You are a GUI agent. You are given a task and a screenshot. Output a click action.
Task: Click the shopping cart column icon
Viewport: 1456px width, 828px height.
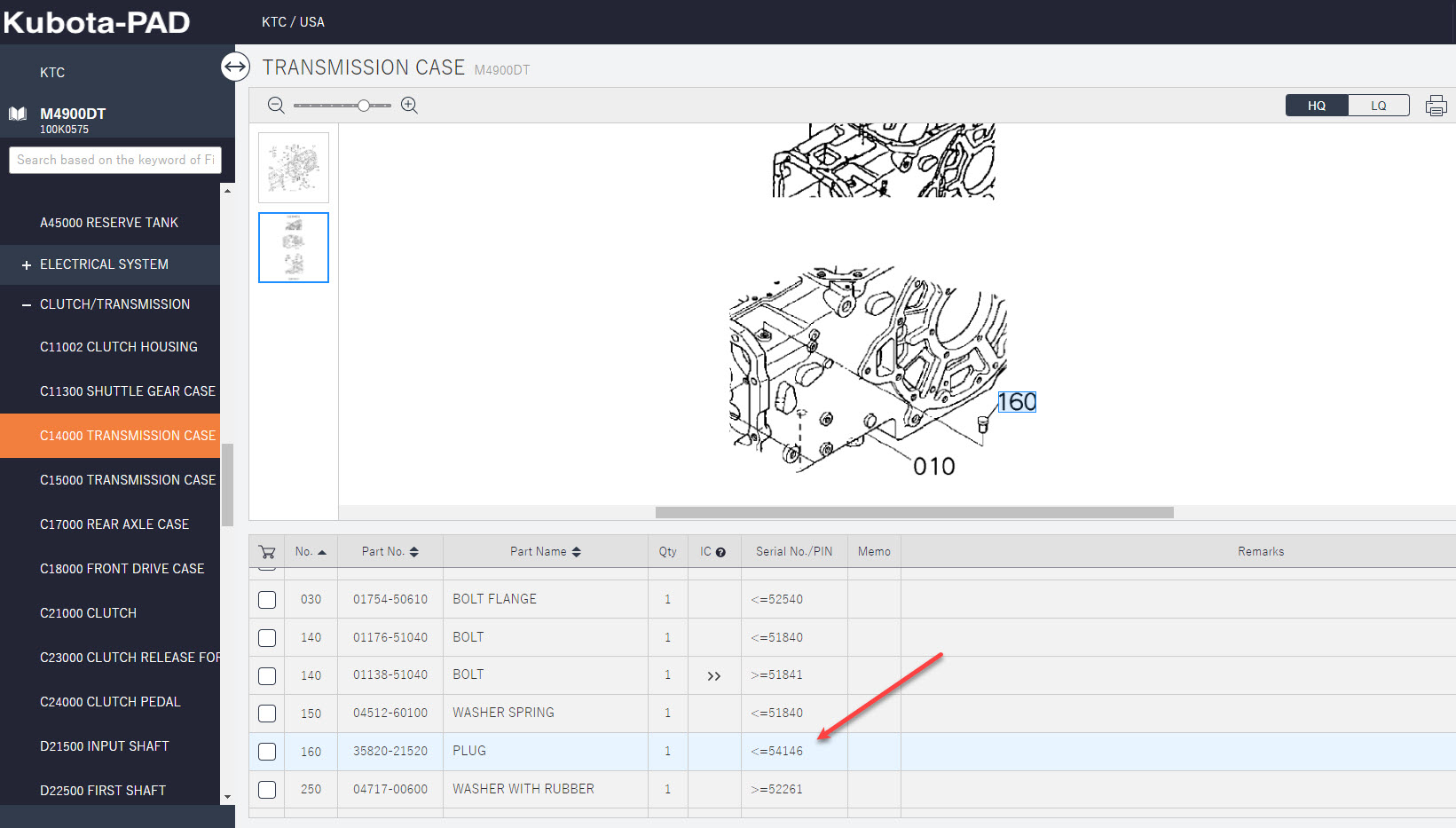[267, 551]
